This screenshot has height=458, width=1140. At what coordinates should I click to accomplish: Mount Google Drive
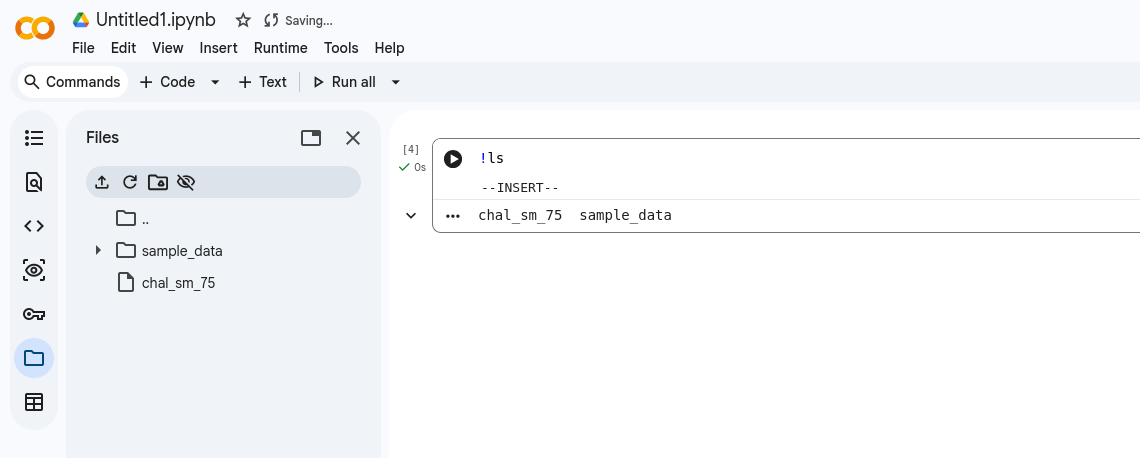click(x=158, y=182)
